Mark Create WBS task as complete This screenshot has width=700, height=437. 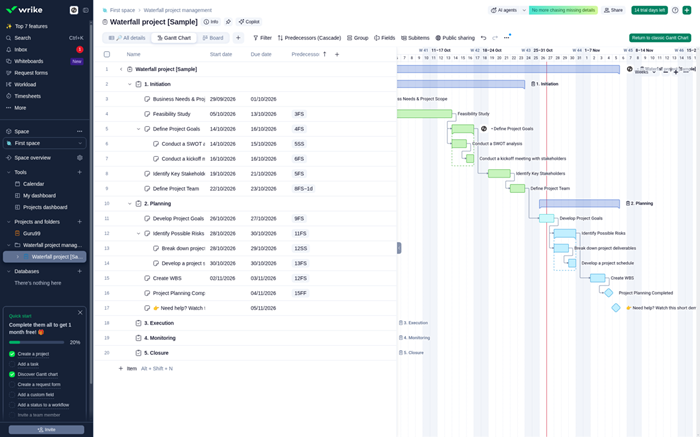[147, 278]
